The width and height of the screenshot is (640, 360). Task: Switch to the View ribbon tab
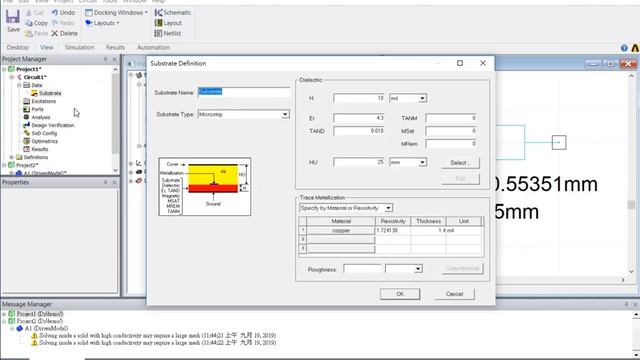[x=47, y=47]
